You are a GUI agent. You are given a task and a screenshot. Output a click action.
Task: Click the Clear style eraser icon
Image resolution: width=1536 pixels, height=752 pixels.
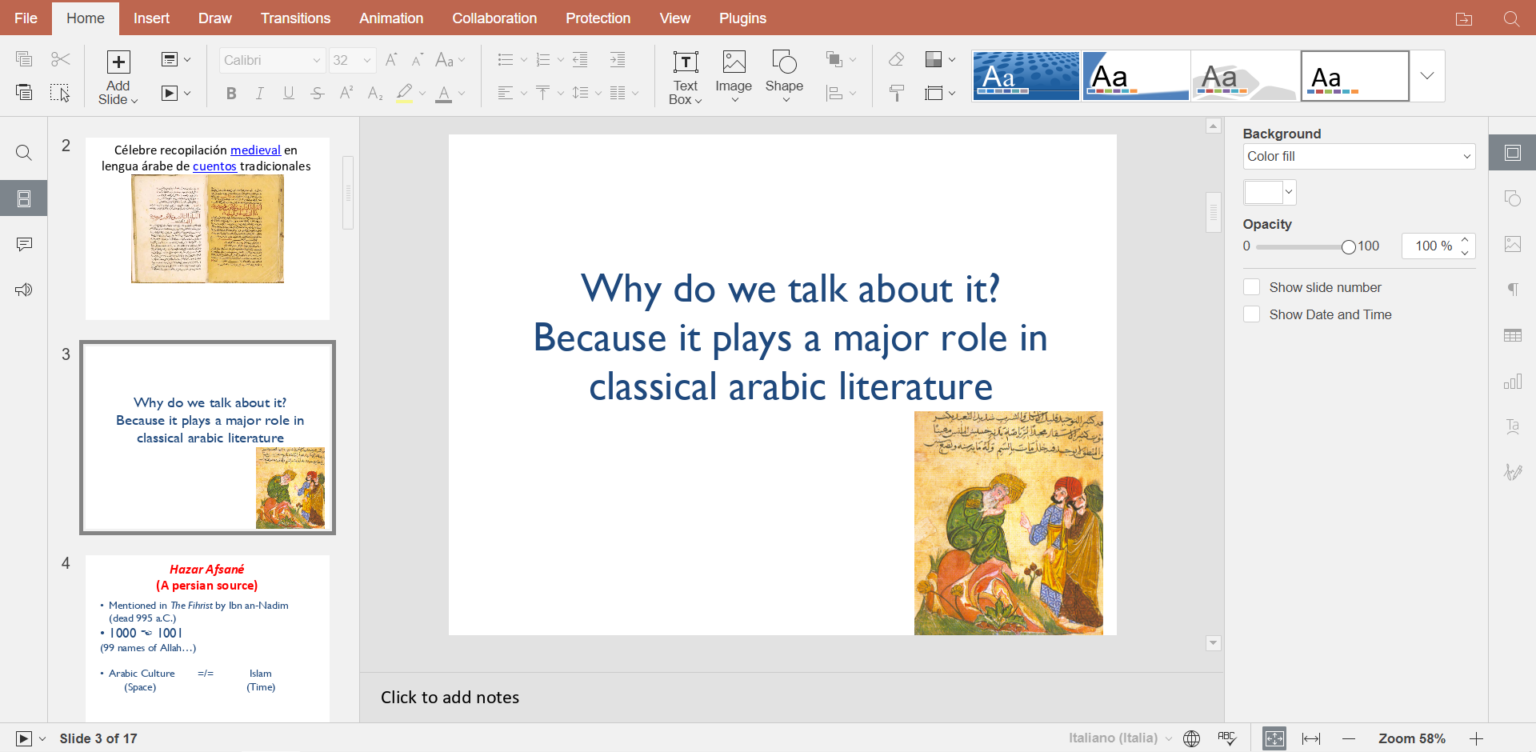(x=897, y=60)
